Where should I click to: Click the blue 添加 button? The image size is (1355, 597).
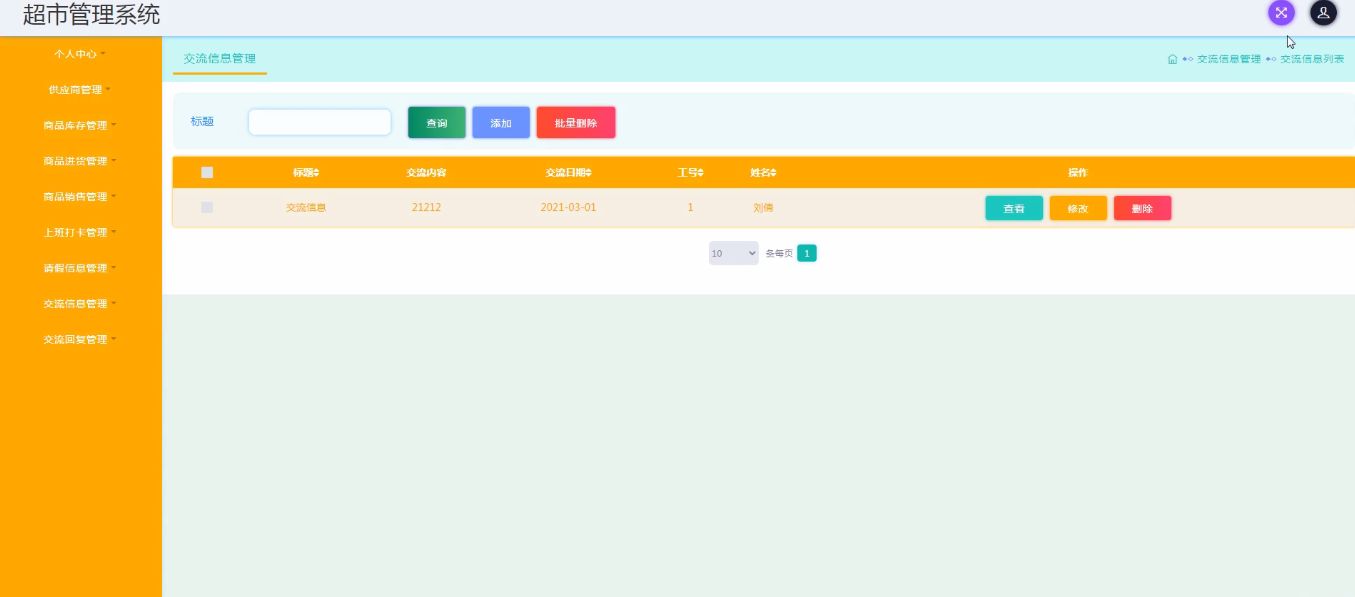(x=501, y=123)
